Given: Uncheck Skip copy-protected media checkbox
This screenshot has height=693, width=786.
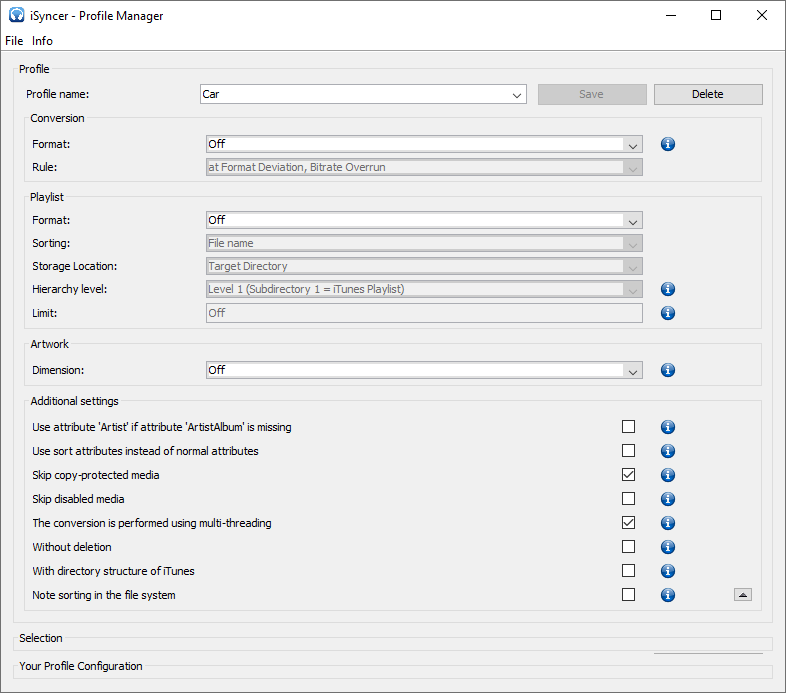Looking at the screenshot, I should 628,475.
